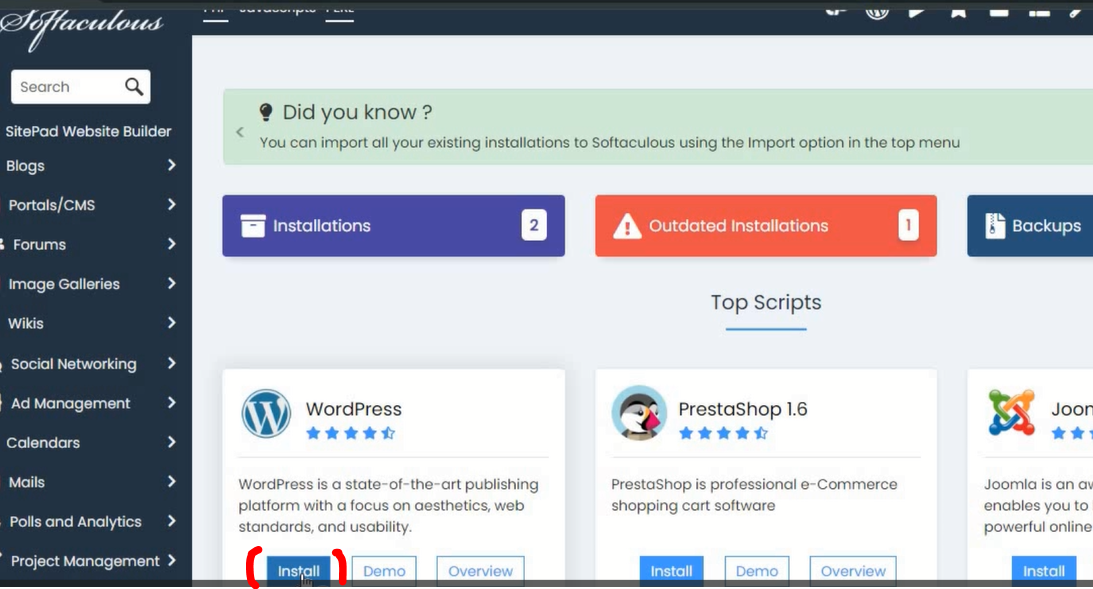Viewport: 1093px width, 589px height.
Task: Open the Ad Management category
Action: click(x=70, y=403)
